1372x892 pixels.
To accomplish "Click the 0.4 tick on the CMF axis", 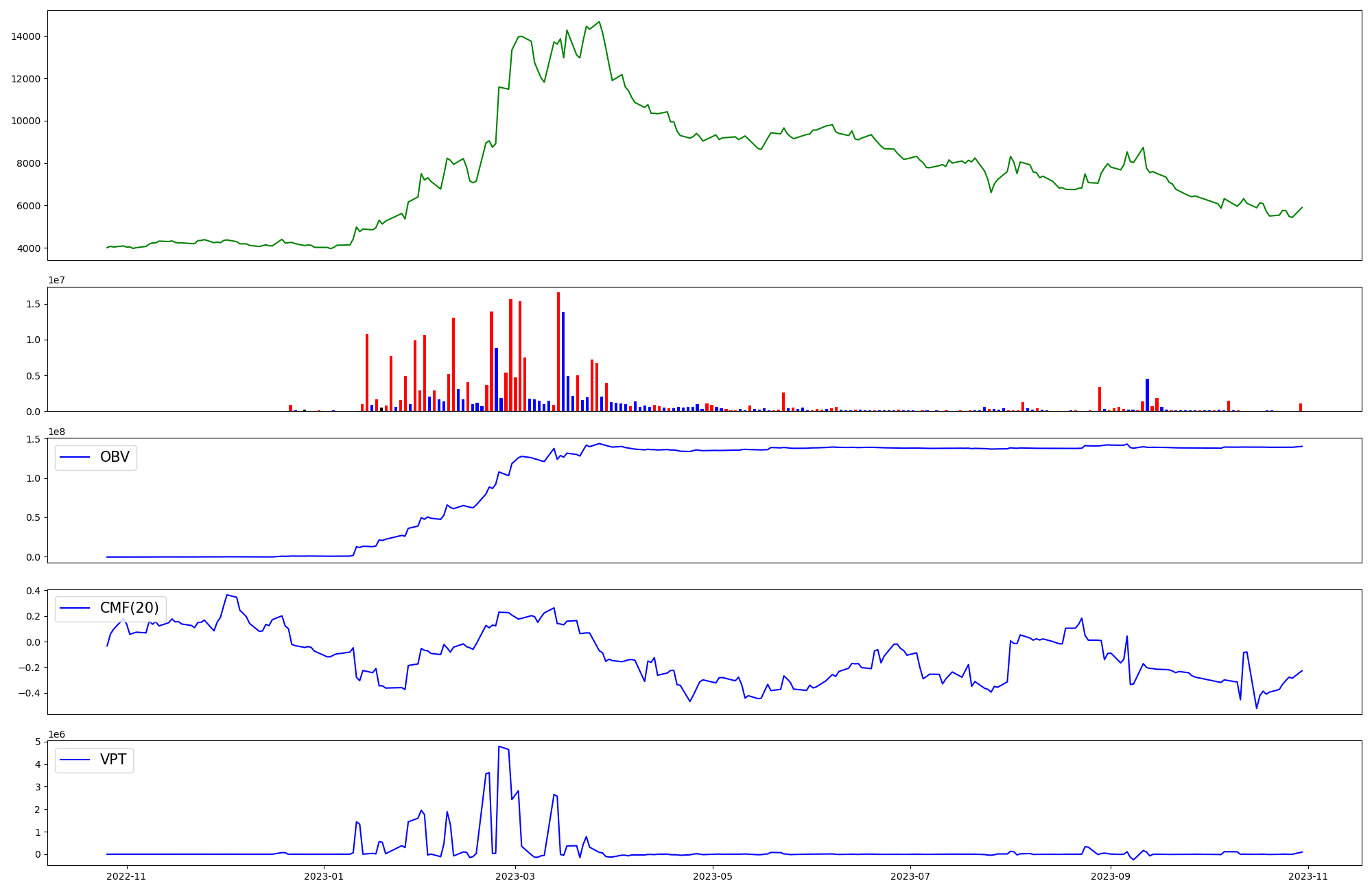I will 32,591.
